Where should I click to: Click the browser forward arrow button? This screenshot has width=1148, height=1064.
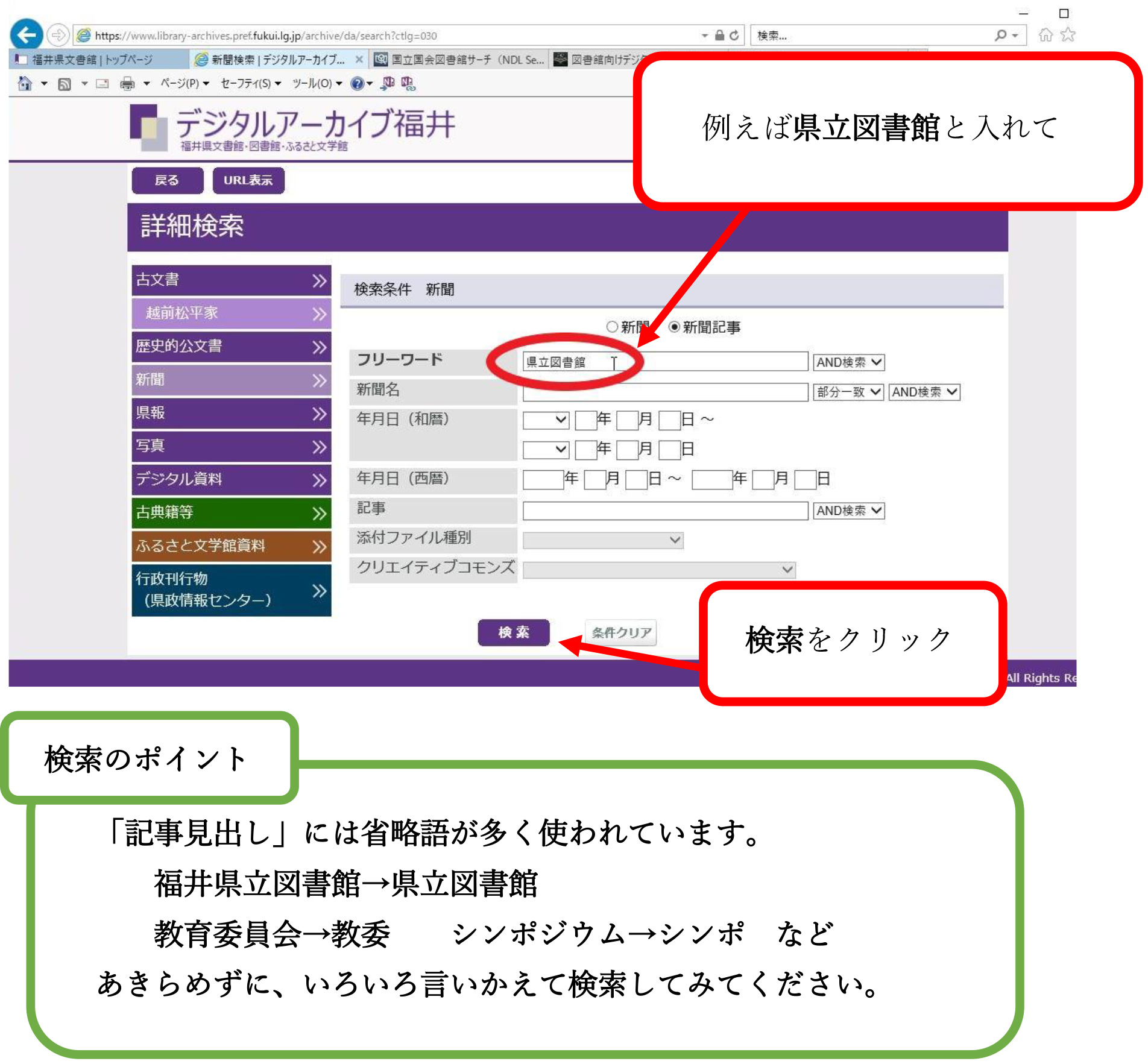(58, 35)
